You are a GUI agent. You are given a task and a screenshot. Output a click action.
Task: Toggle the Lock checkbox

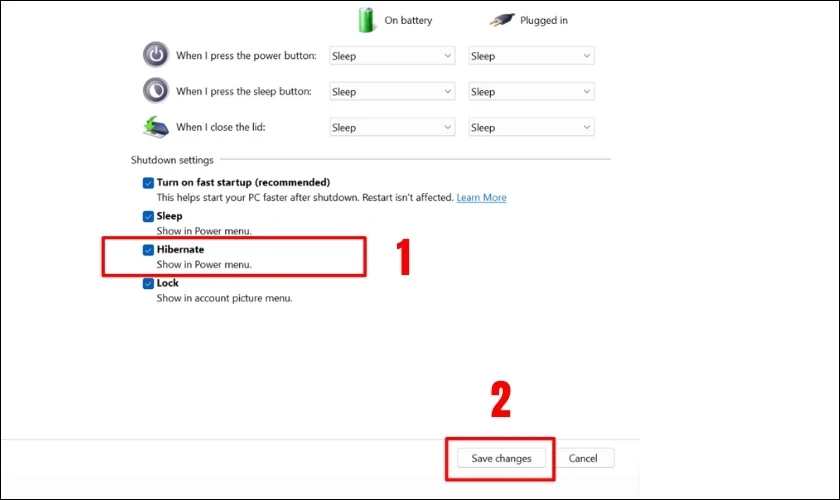coord(148,283)
